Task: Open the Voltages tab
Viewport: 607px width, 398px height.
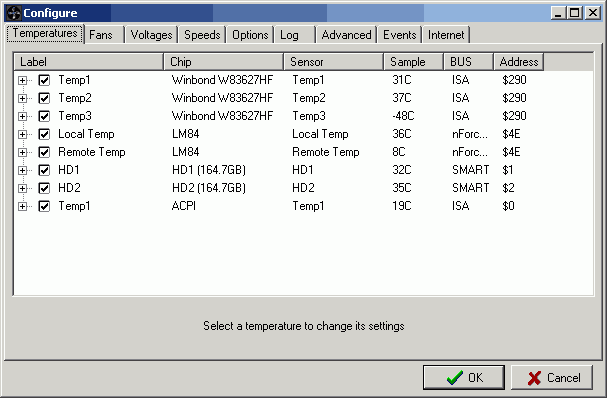Action: 151,35
